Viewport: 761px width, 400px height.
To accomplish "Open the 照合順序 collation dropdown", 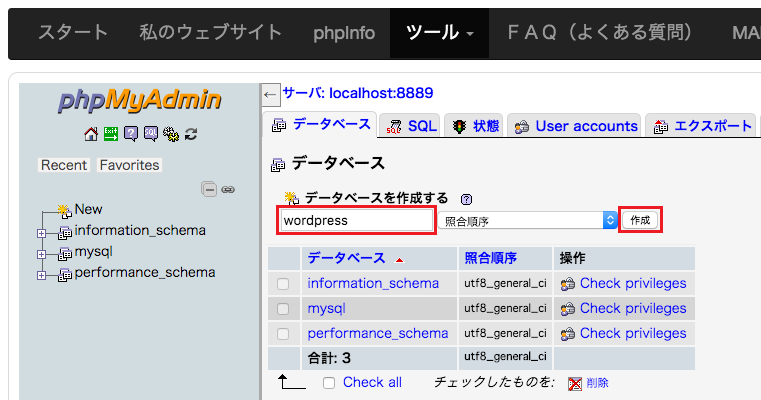I will coord(527,221).
